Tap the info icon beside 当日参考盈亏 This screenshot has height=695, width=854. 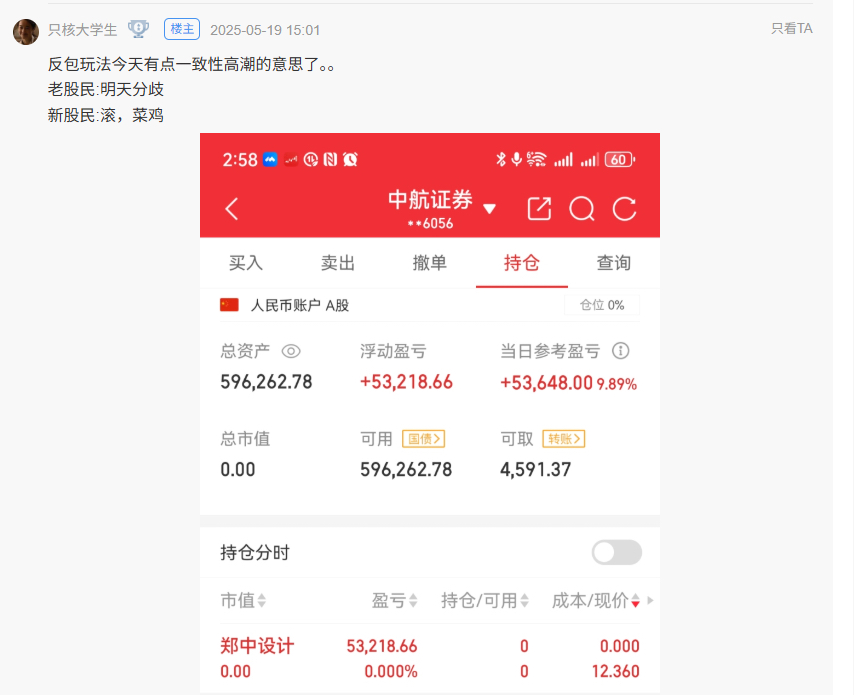click(620, 351)
